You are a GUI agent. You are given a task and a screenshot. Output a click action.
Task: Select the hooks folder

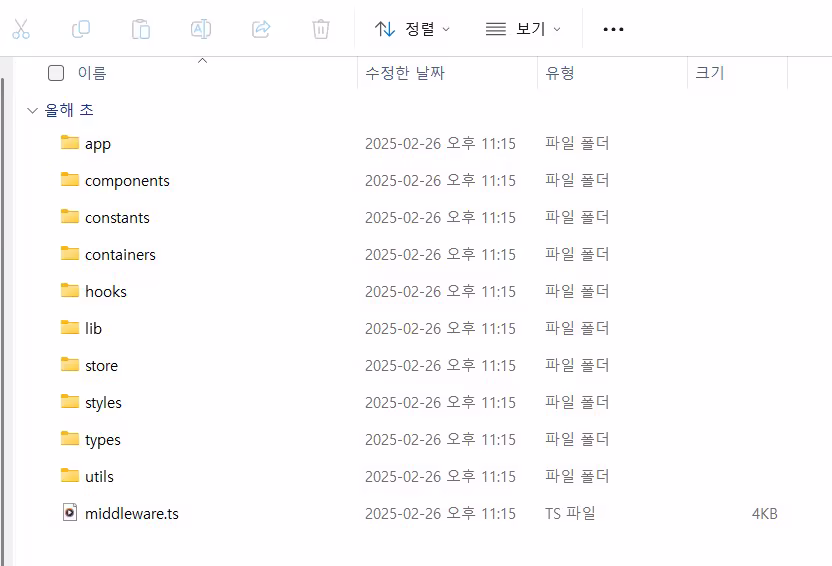point(105,291)
